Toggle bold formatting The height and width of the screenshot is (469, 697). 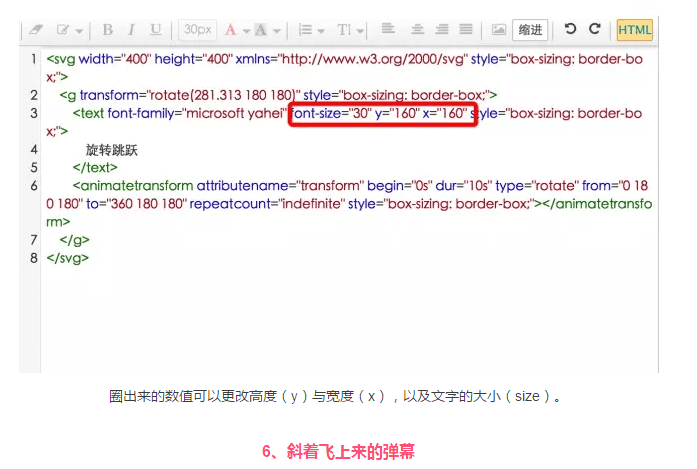(x=108, y=30)
